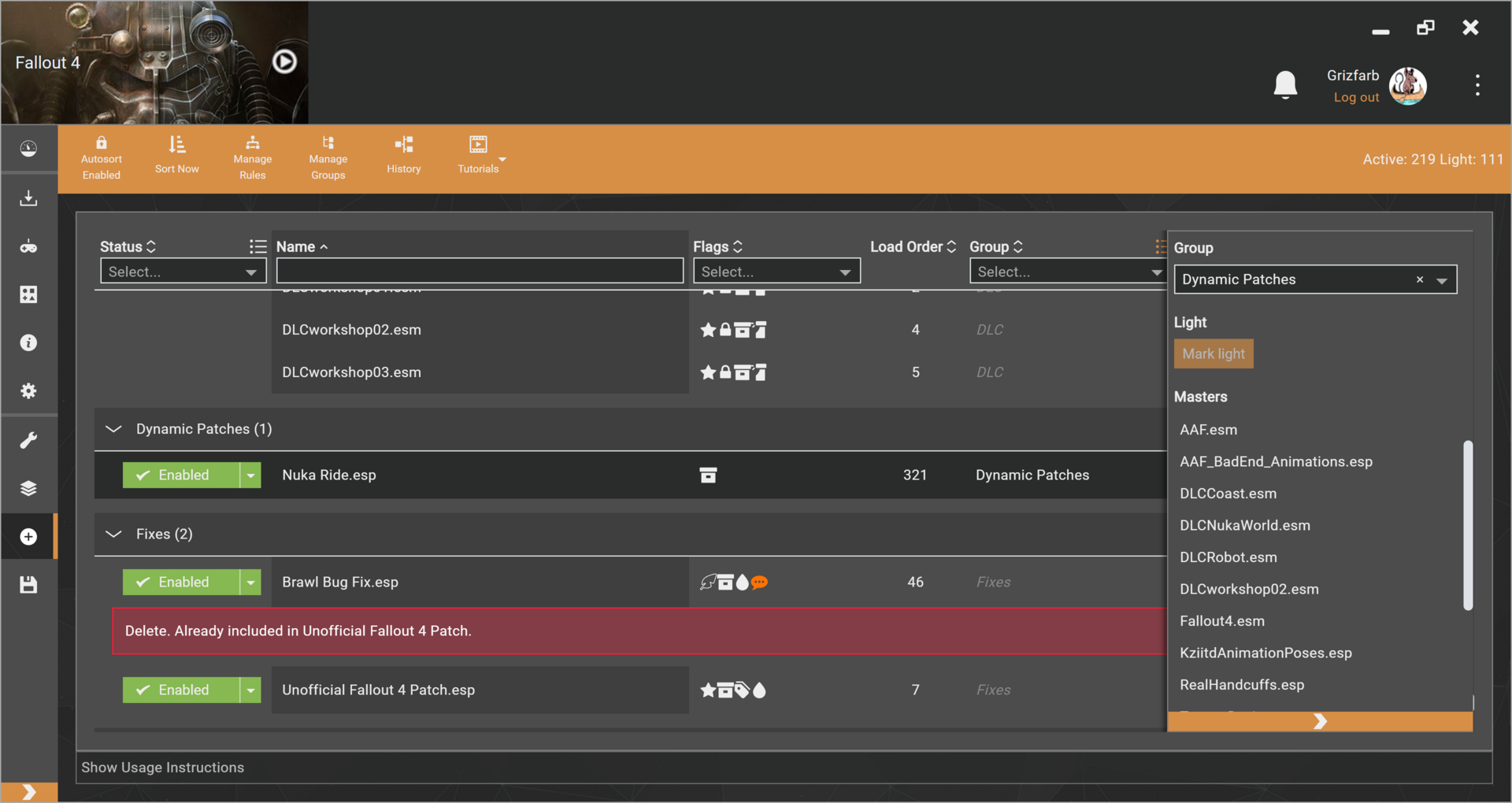
Task: Open Manage Groups
Action: coord(328,158)
